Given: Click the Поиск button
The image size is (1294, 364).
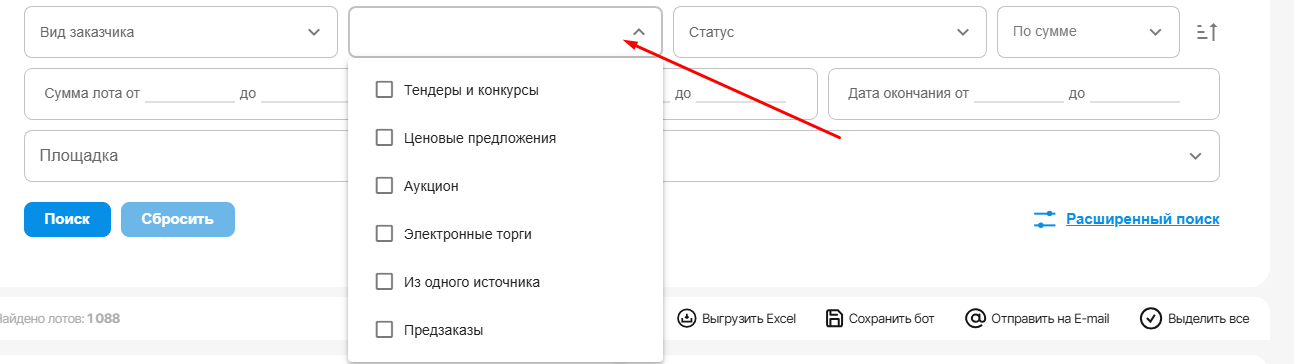Looking at the screenshot, I should point(67,219).
